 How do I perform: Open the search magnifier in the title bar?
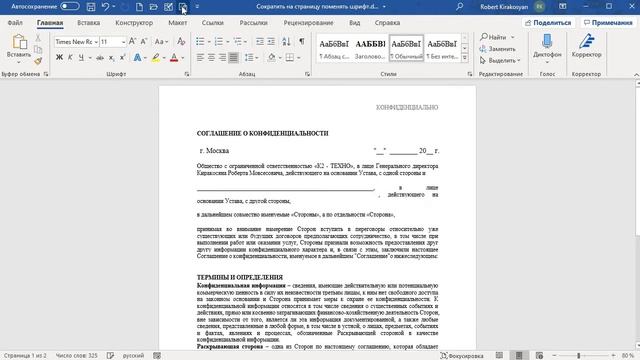point(459,7)
